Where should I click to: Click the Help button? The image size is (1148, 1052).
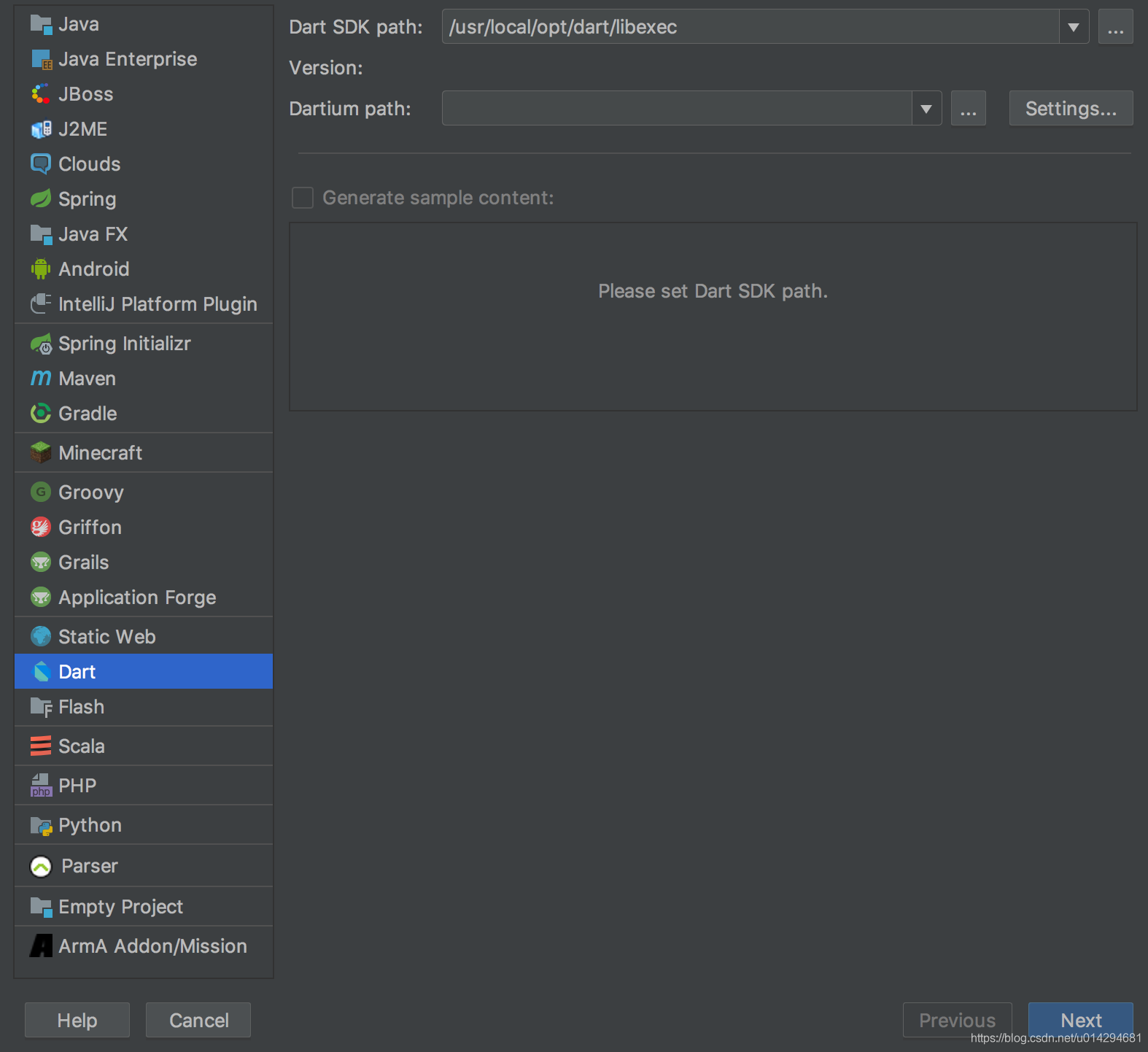tap(77, 1020)
